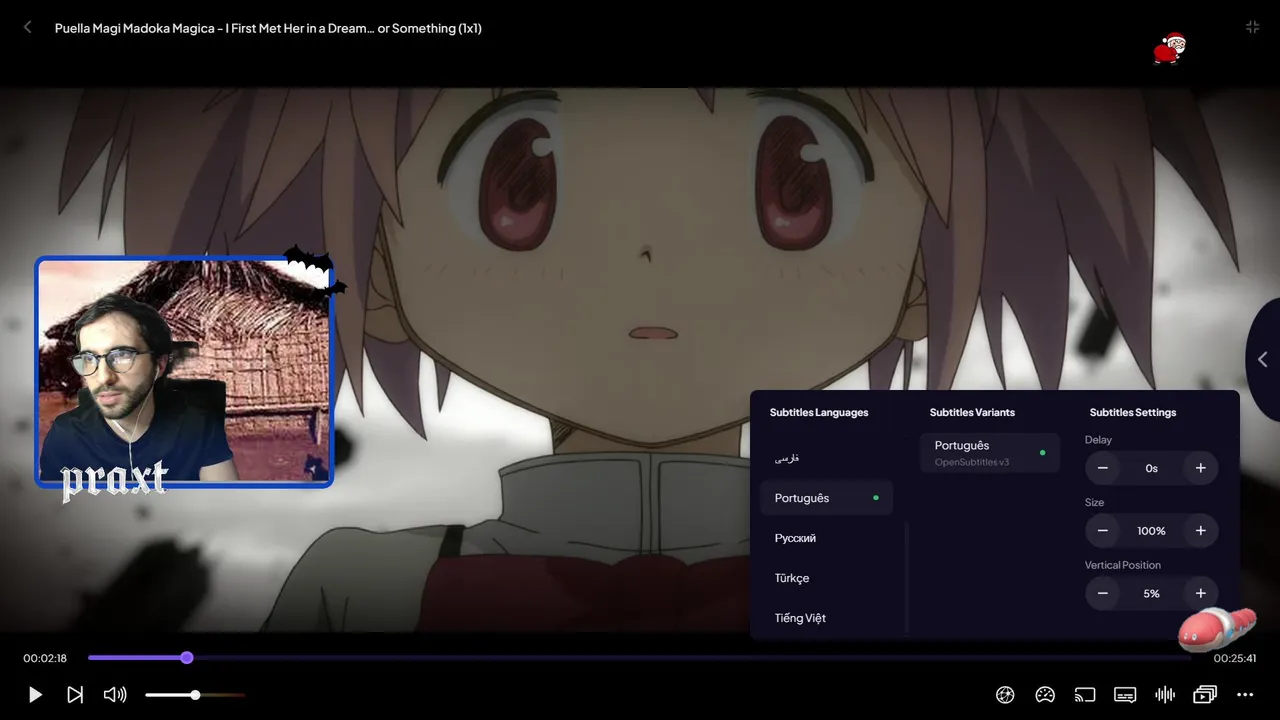Viewport: 1280px width, 720px height.
Task: Open the more options ellipsis menu
Action: point(1245,694)
